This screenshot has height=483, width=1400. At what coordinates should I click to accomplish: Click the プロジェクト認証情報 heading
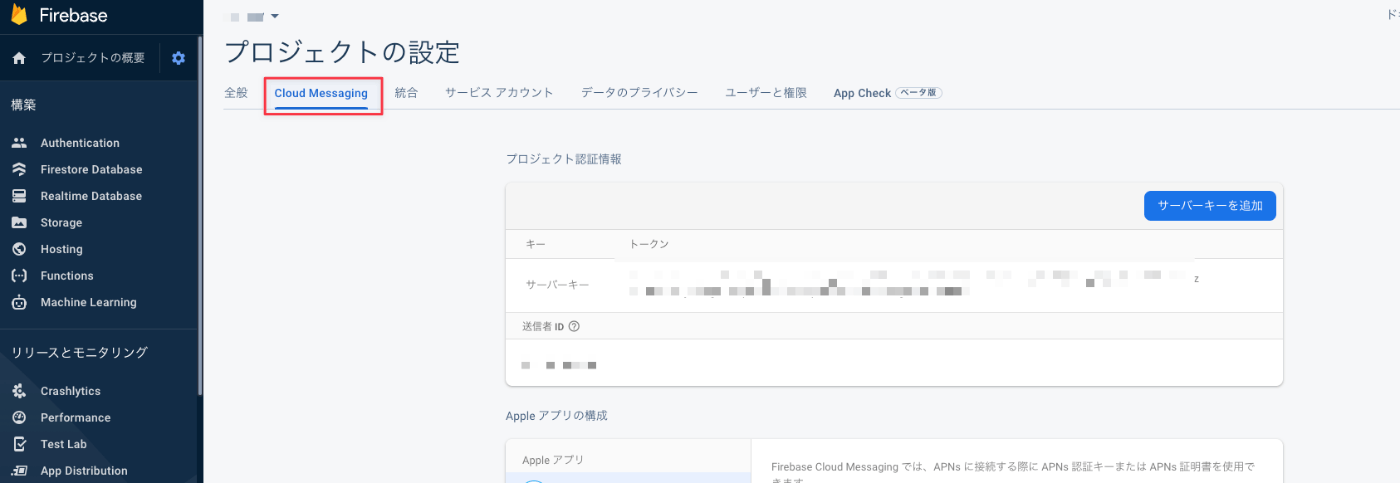(x=564, y=159)
